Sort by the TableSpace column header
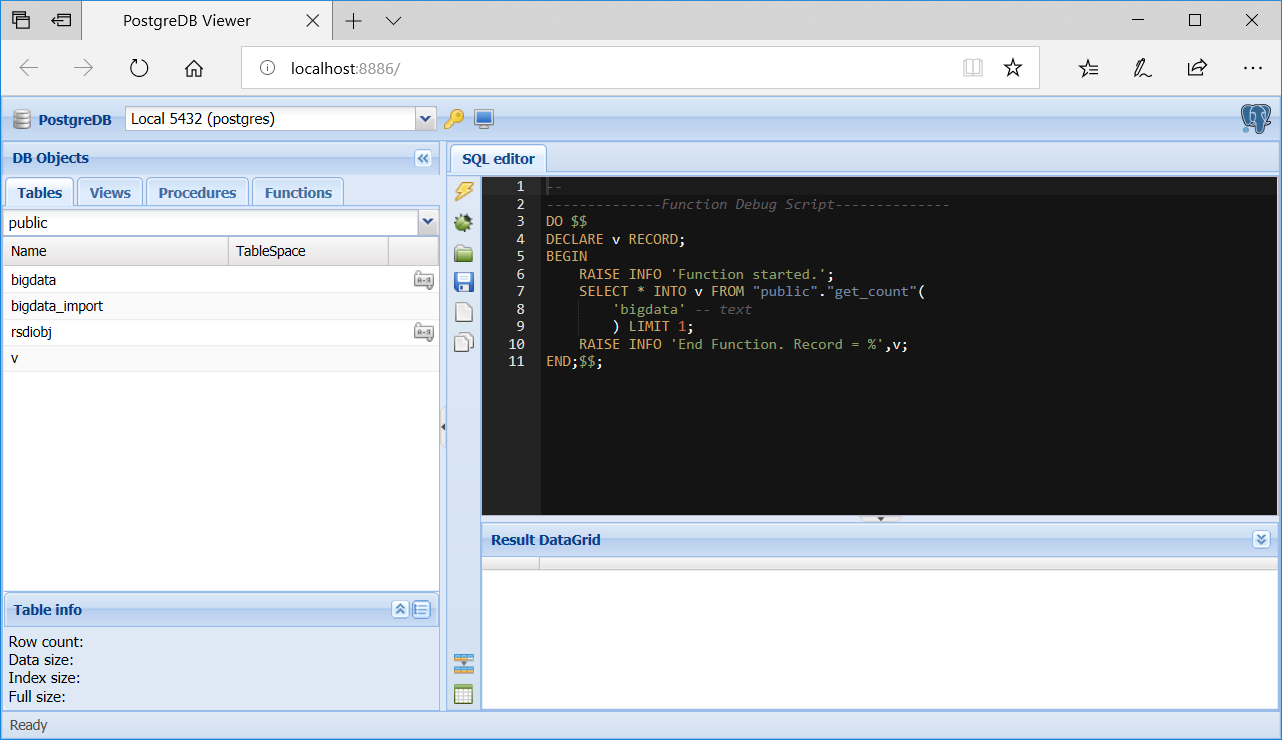 (x=309, y=251)
